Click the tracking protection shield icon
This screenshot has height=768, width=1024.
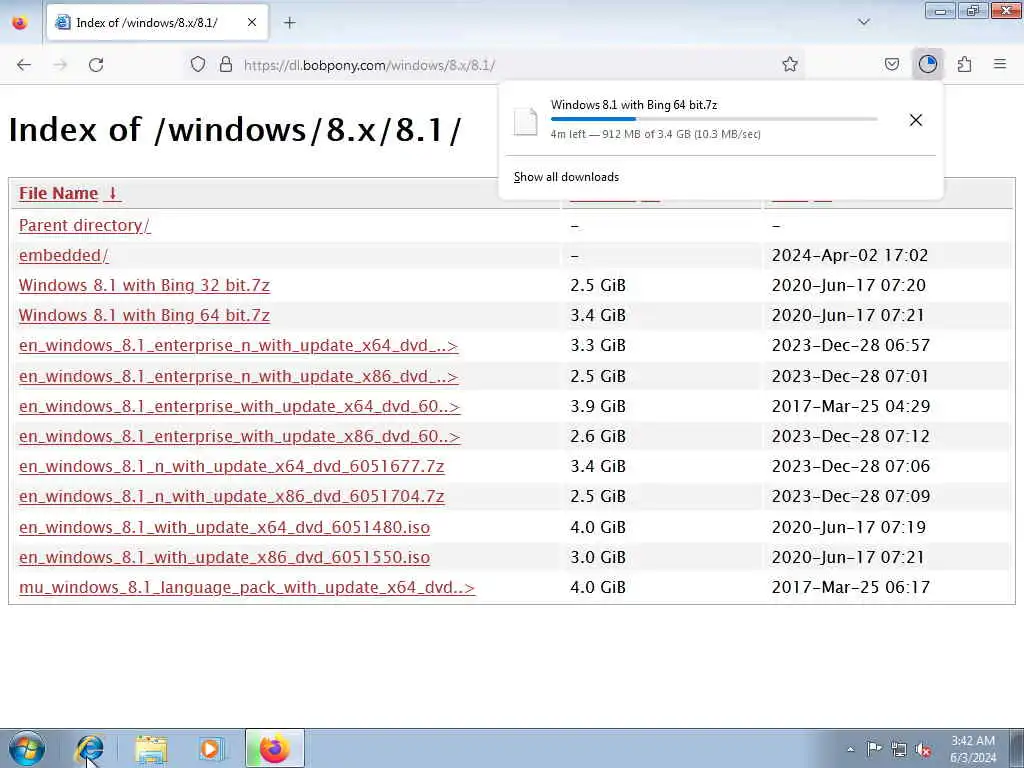click(198, 64)
